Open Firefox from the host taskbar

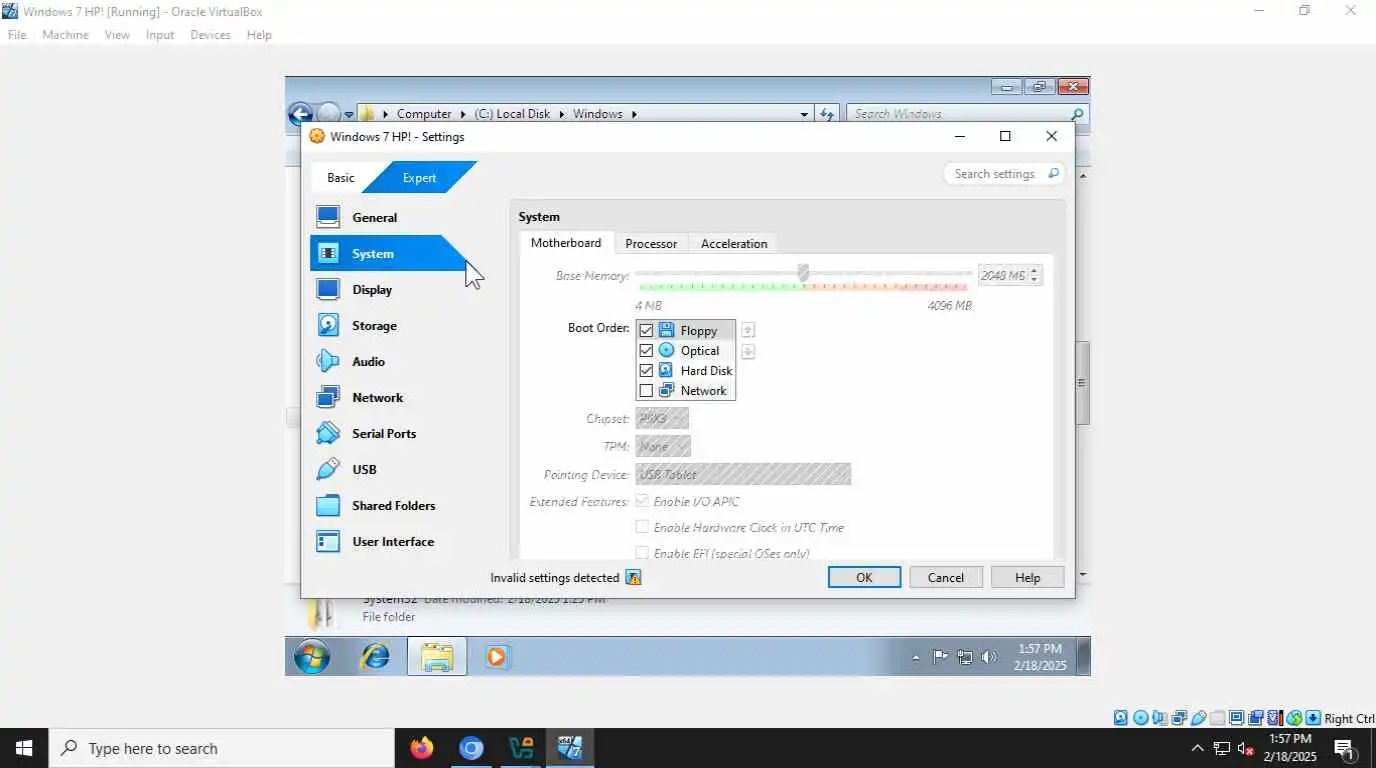pos(422,748)
